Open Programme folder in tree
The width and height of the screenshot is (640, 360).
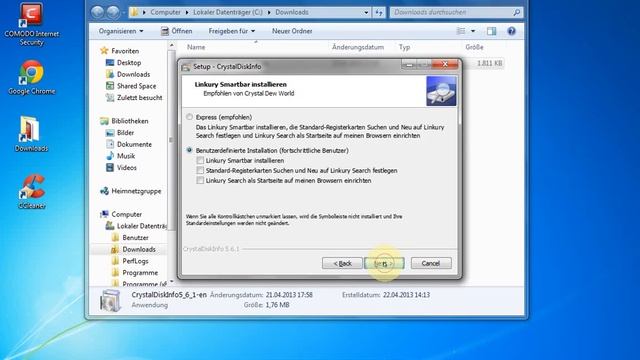tap(140, 273)
